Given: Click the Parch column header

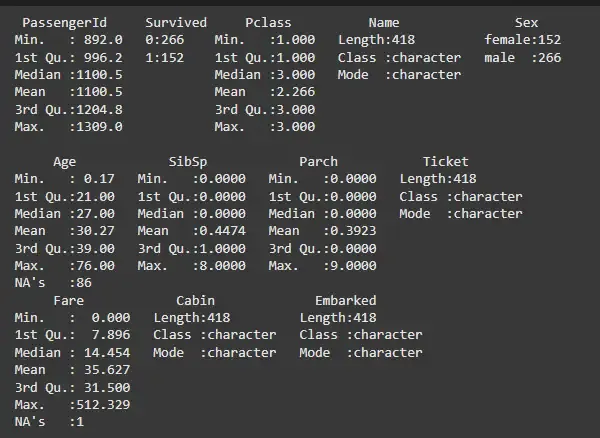Looking at the screenshot, I should (318, 161).
